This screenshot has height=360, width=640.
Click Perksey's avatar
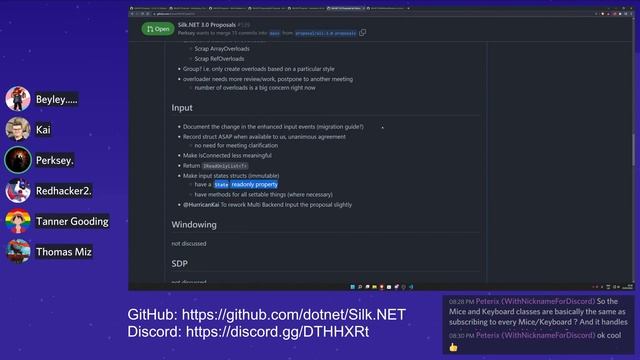point(18,160)
